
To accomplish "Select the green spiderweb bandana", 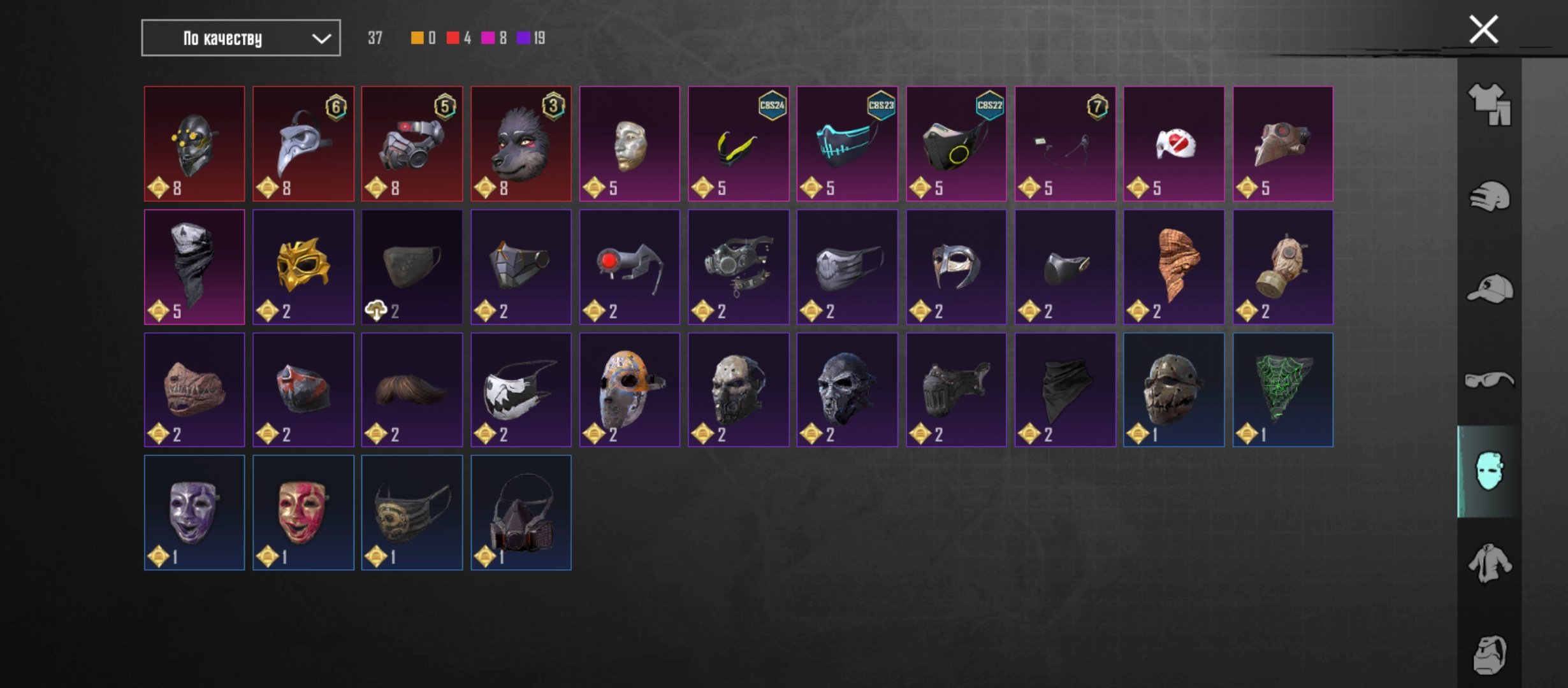I will tap(1282, 390).
